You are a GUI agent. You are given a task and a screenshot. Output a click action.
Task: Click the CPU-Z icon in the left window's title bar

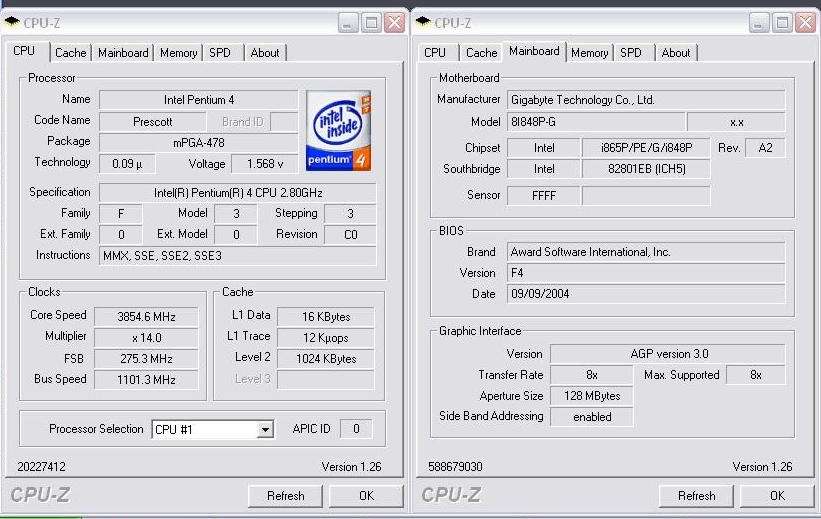pyautogui.click(x=12, y=22)
